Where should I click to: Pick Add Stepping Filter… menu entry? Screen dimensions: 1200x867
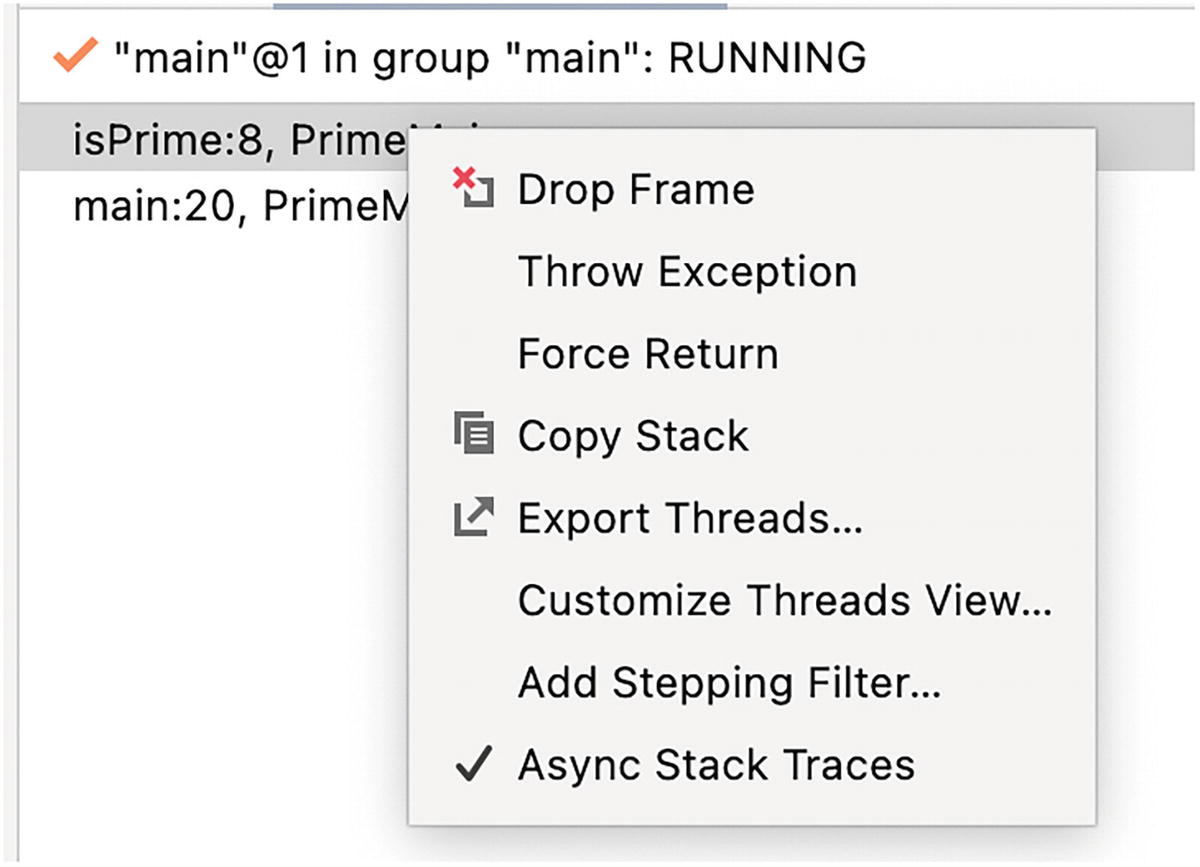(730, 682)
